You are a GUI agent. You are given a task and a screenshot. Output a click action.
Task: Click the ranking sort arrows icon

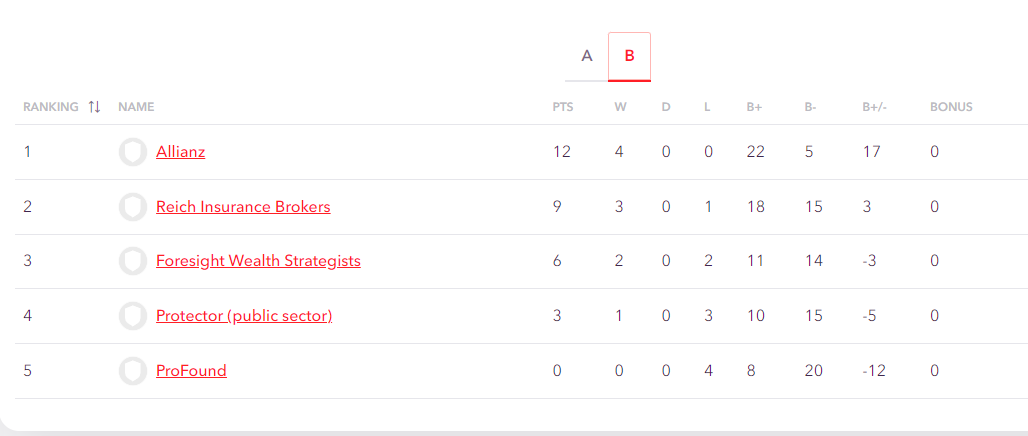[94, 107]
